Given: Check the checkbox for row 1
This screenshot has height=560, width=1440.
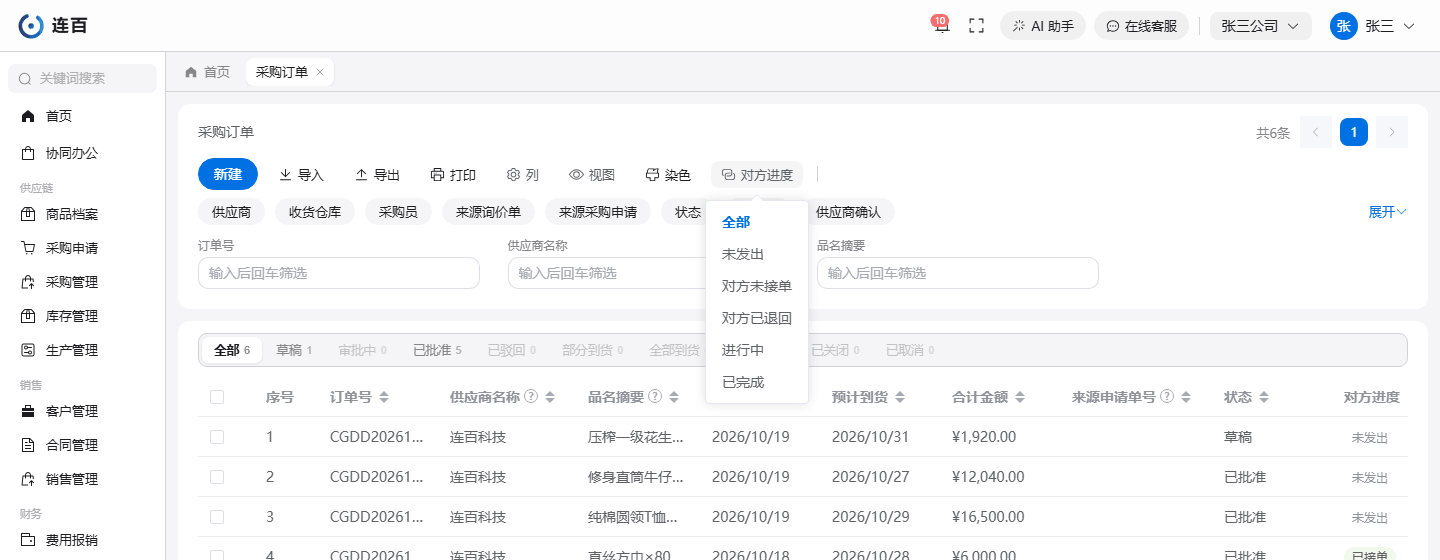Looking at the screenshot, I should tap(217, 437).
